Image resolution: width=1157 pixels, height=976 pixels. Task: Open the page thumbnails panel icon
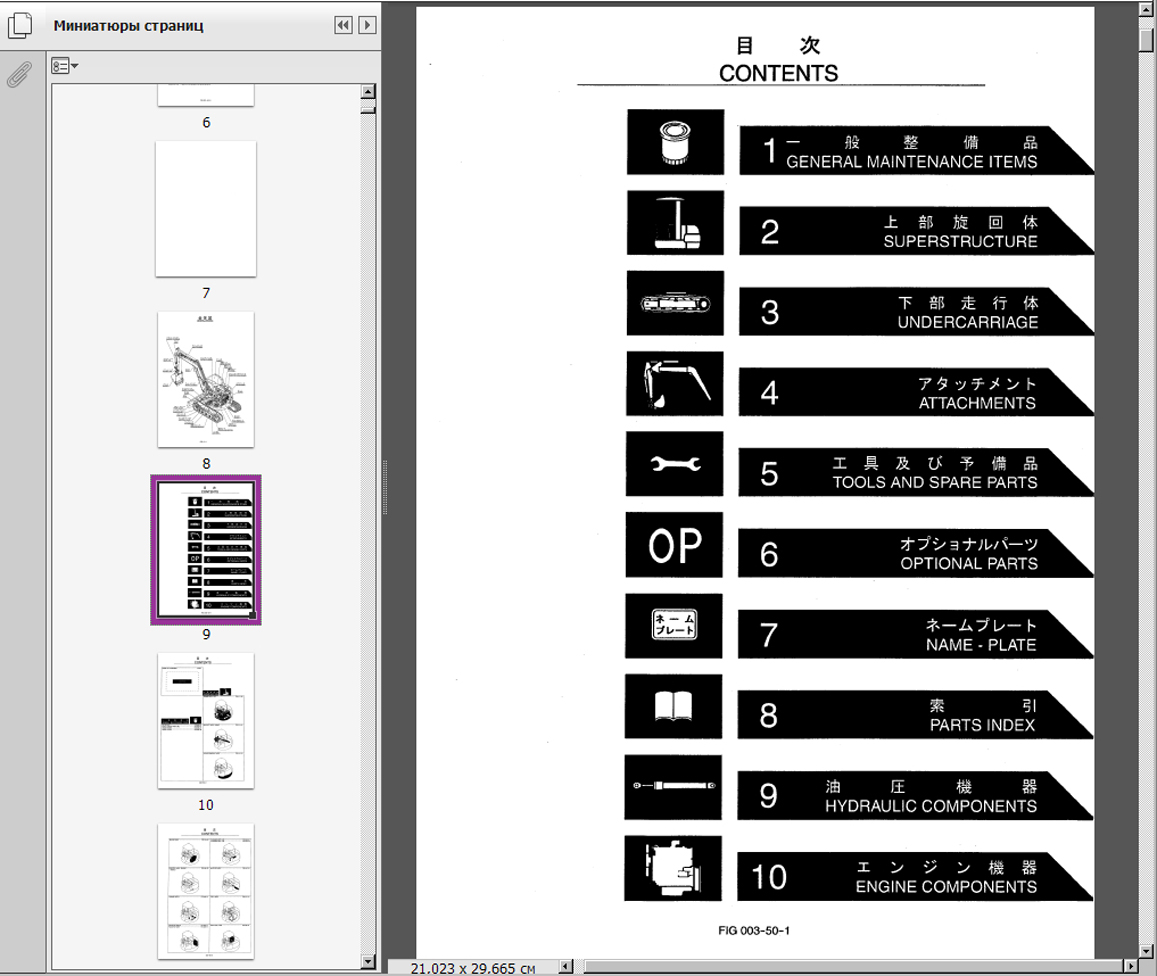coord(20,27)
